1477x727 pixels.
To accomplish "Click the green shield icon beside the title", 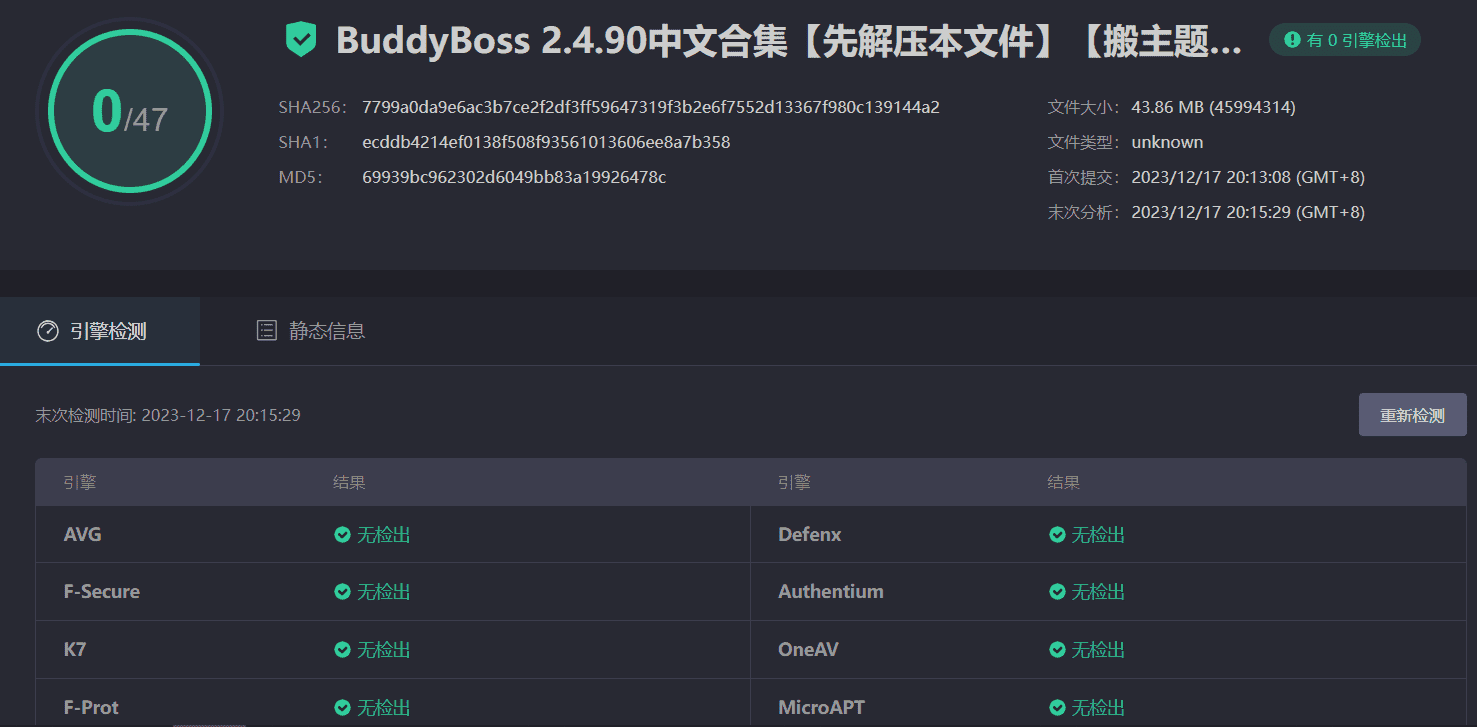I will coord(301,40).
